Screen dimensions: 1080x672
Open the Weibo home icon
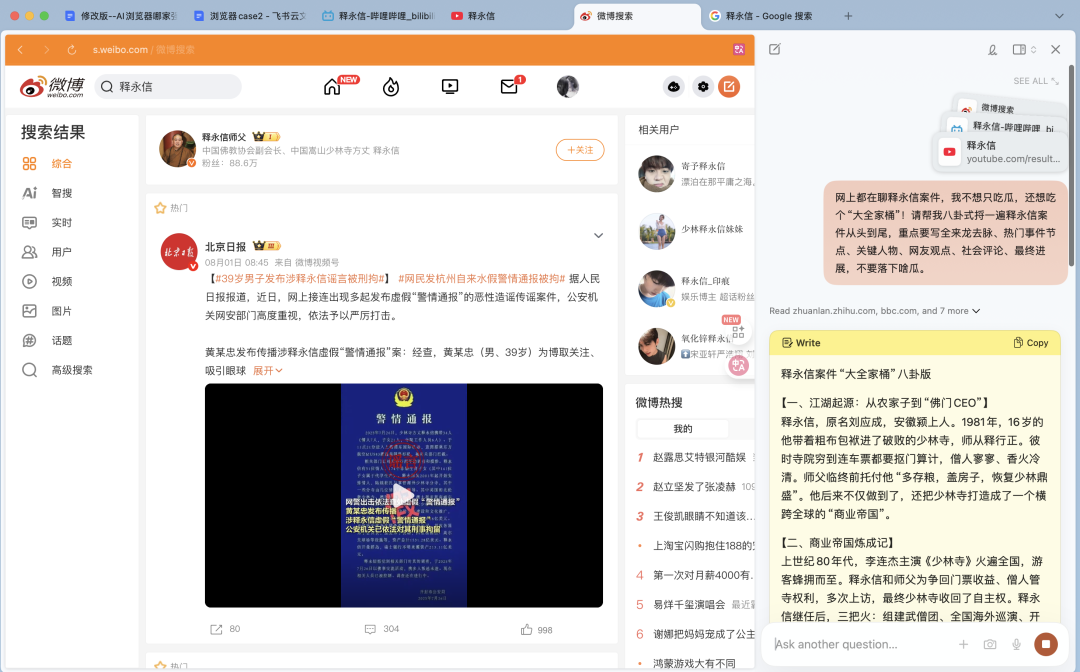tap(331, 86)
